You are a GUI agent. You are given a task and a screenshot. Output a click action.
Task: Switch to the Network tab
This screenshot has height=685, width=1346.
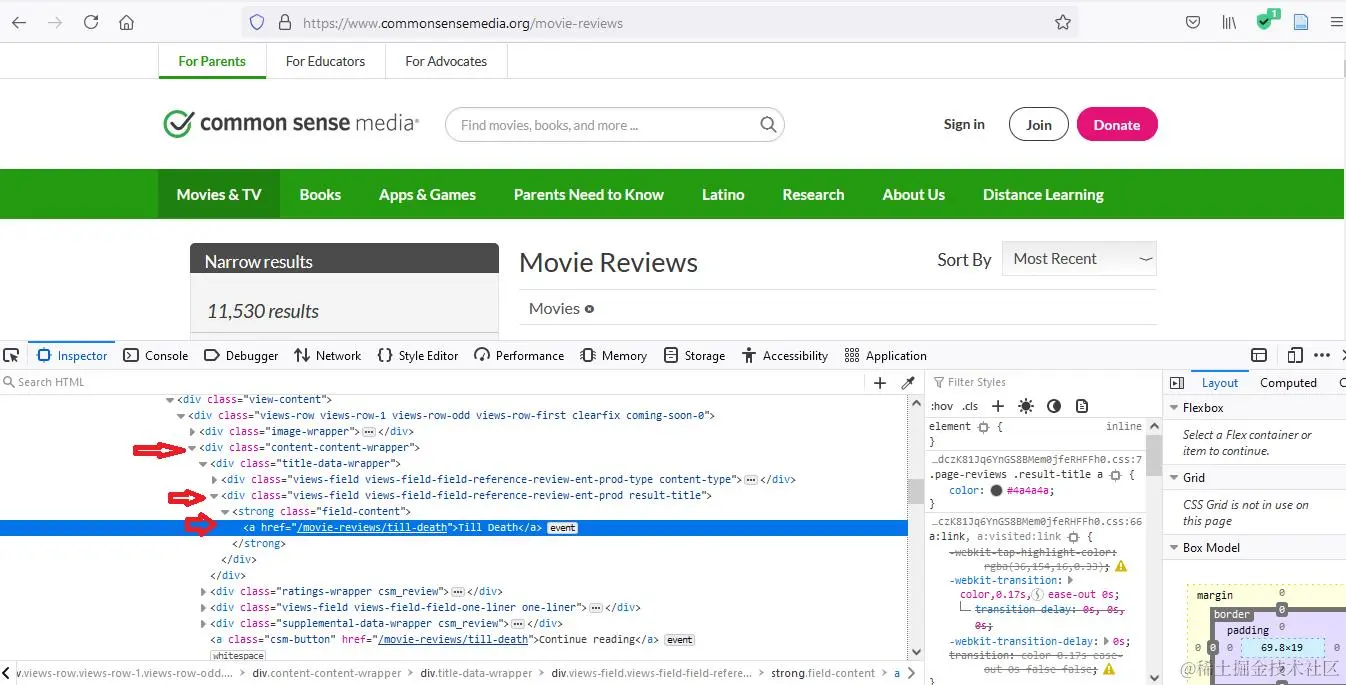click(x=328, y=355)
